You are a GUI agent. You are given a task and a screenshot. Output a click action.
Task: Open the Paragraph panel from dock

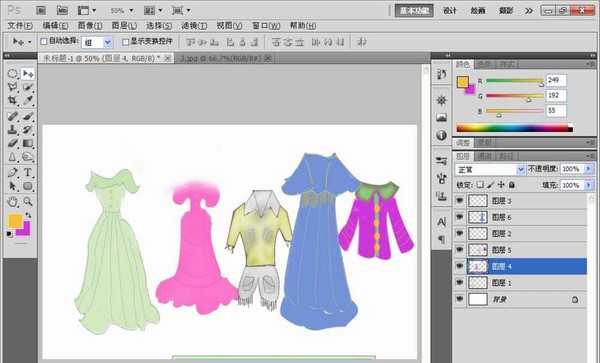tap(442, 239)
